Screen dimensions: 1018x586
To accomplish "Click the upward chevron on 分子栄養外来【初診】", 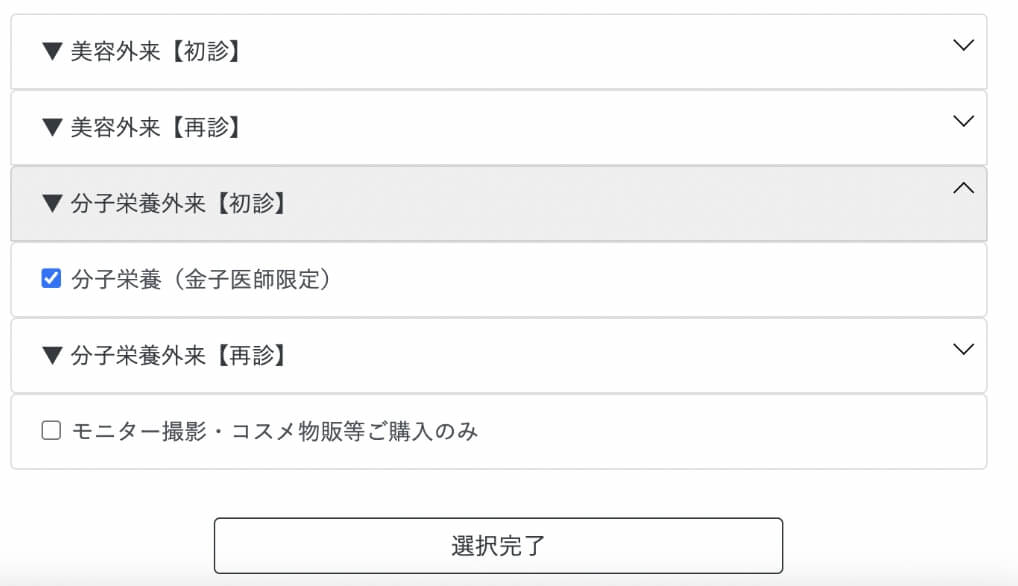I will [963, 189].
